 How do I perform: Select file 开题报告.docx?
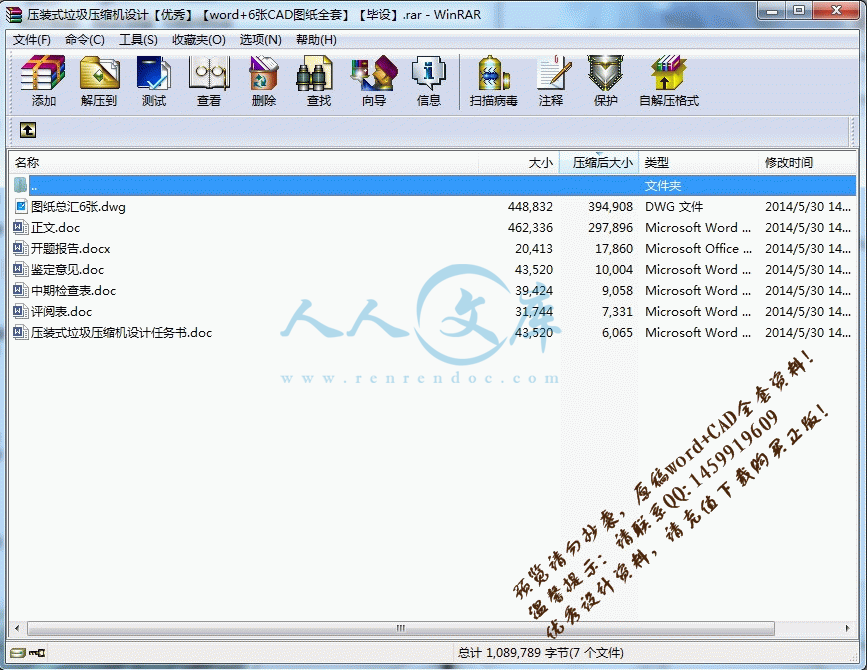[70, 249]
